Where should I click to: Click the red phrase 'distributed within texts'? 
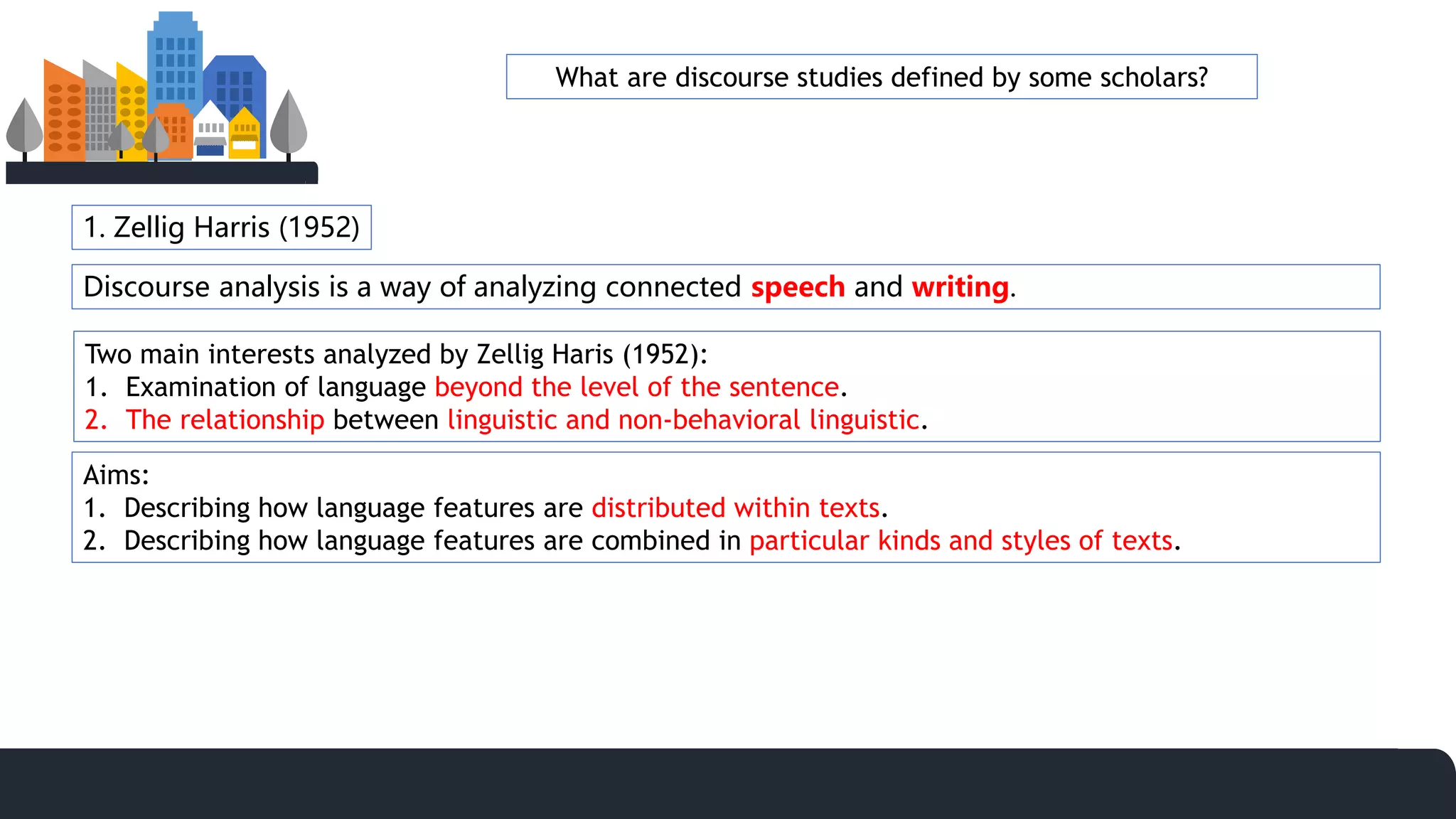736,508
